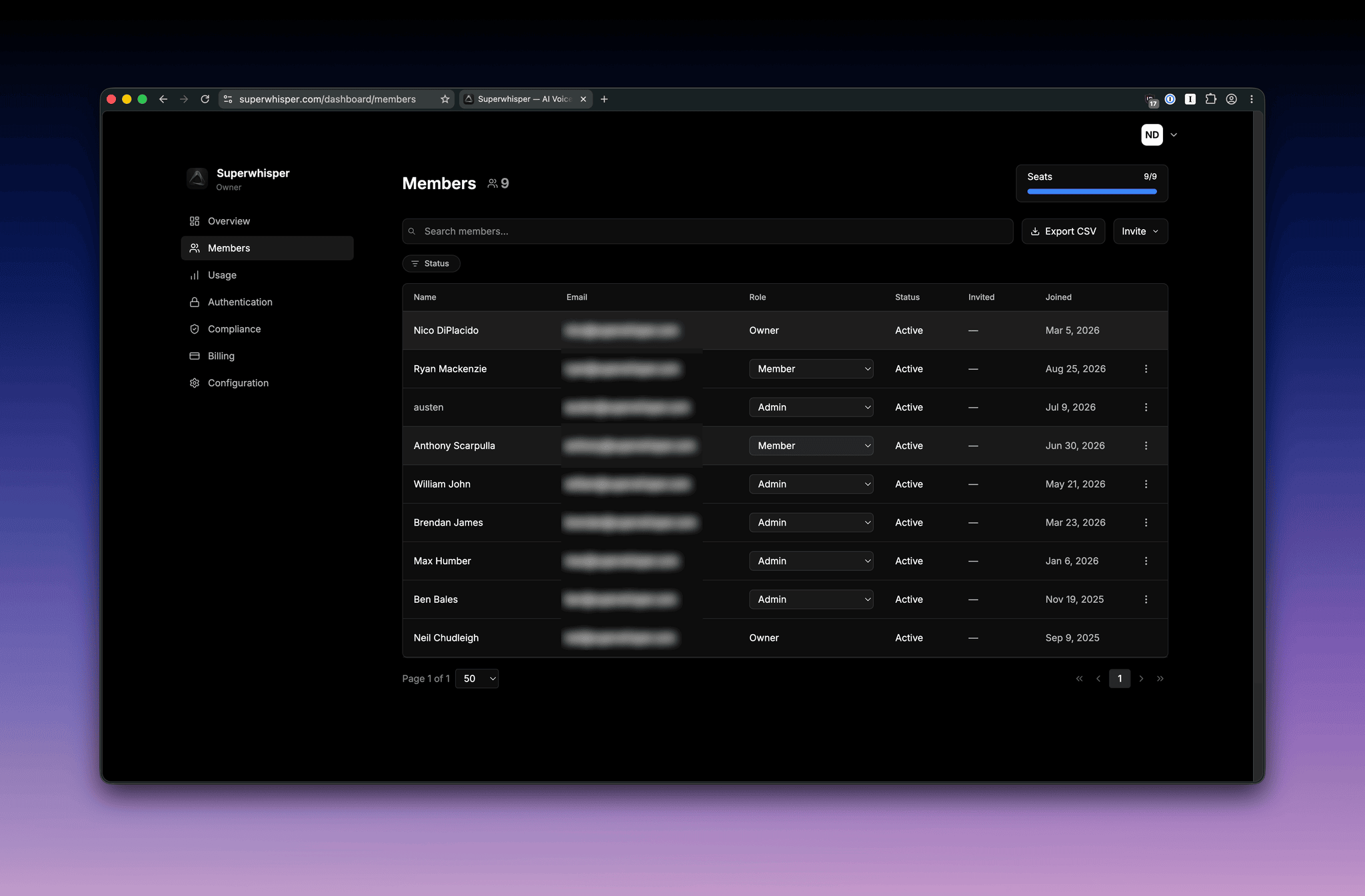Click the browser reload icon
The width and height of the screenshot is (1365, 896).
point(205,99)
